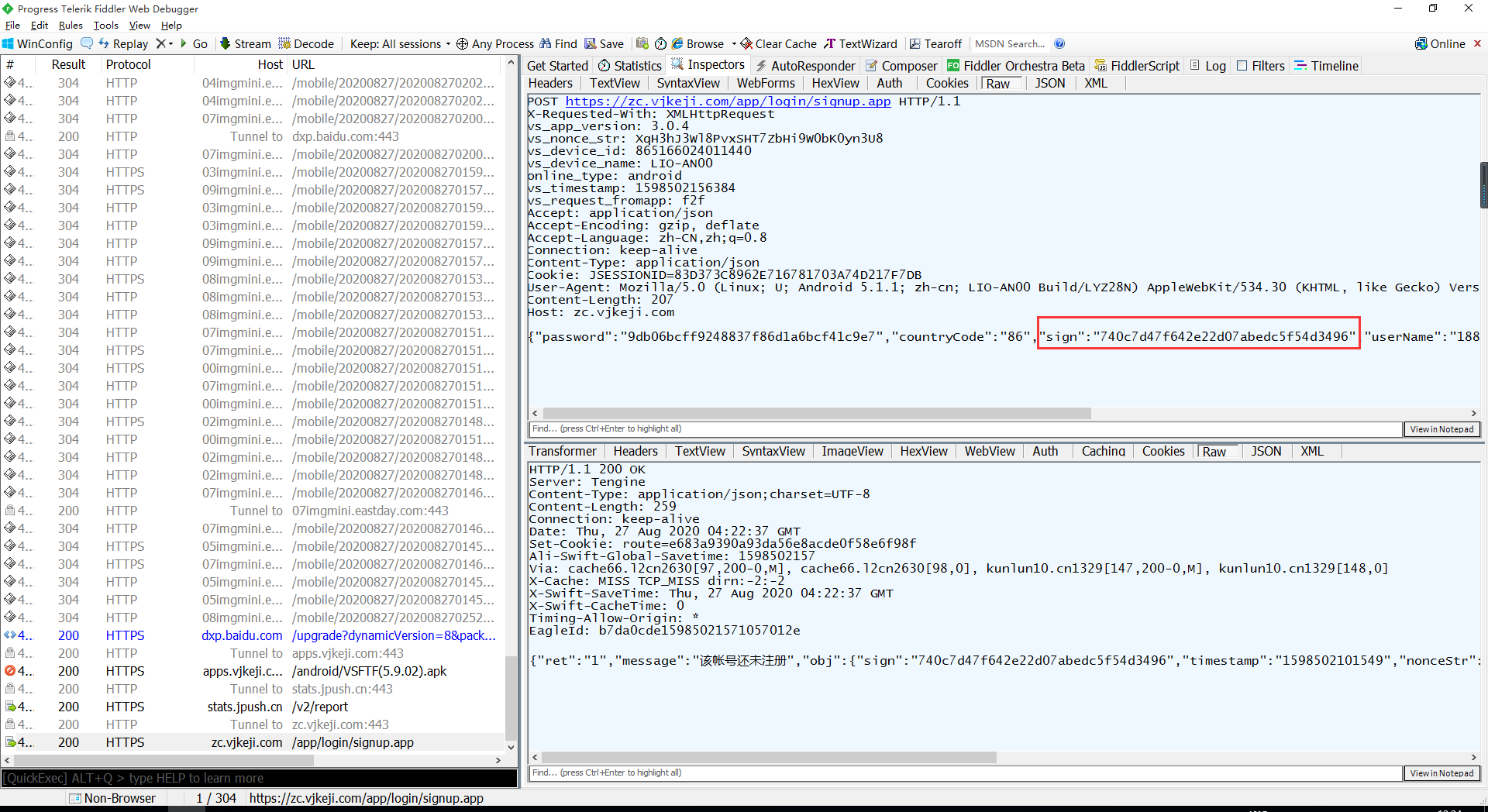
Task: Select the apps.vjkeji VSFTF(5.9.02).apk session
Action: pyautogui.click(x=253, y=671)
